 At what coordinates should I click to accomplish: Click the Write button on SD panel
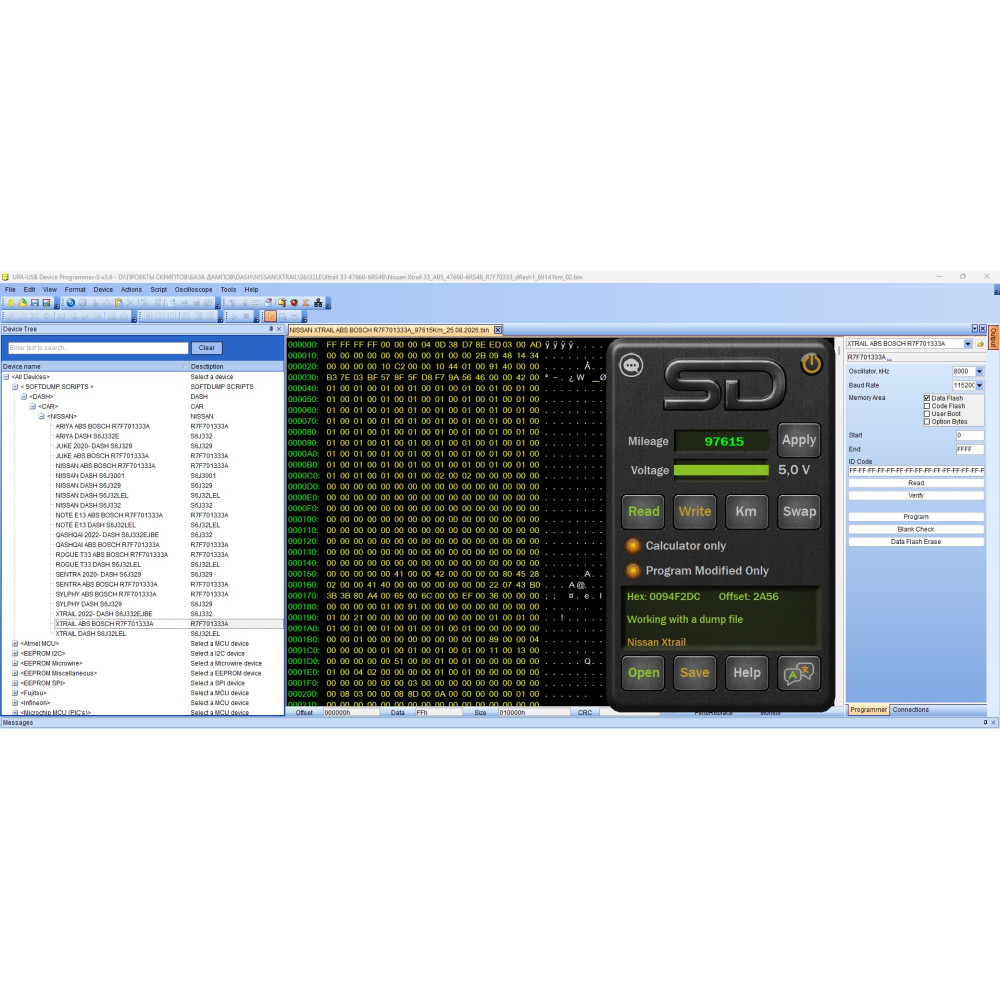click(x=695, y=511)
